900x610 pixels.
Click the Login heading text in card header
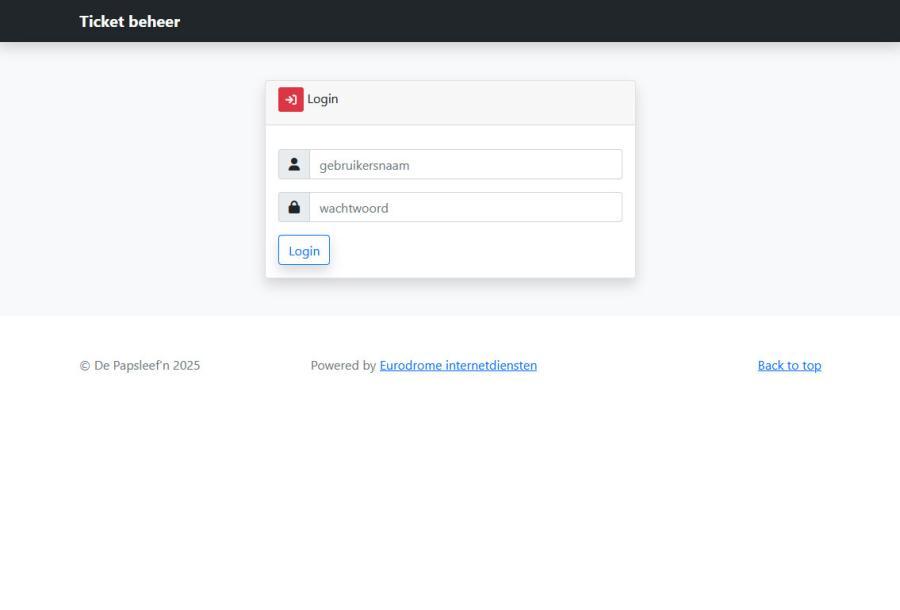[x=323, y=100]
